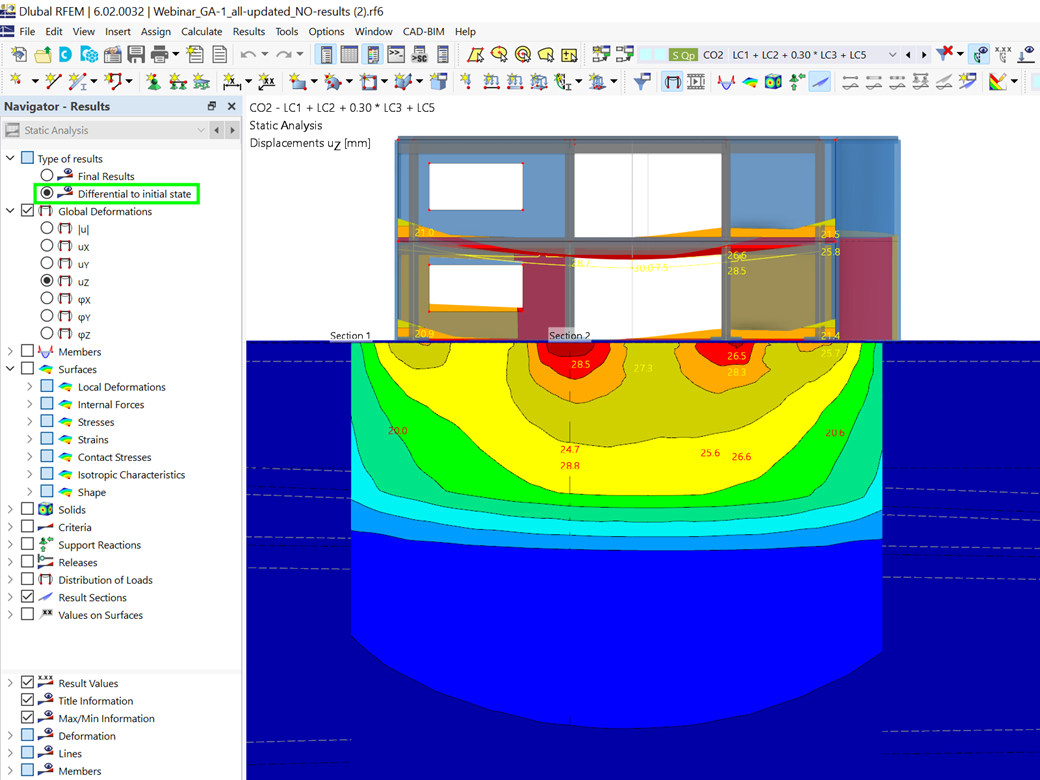
Task: Collapse the Surfaces tree node
Action: tap(10, 368)
